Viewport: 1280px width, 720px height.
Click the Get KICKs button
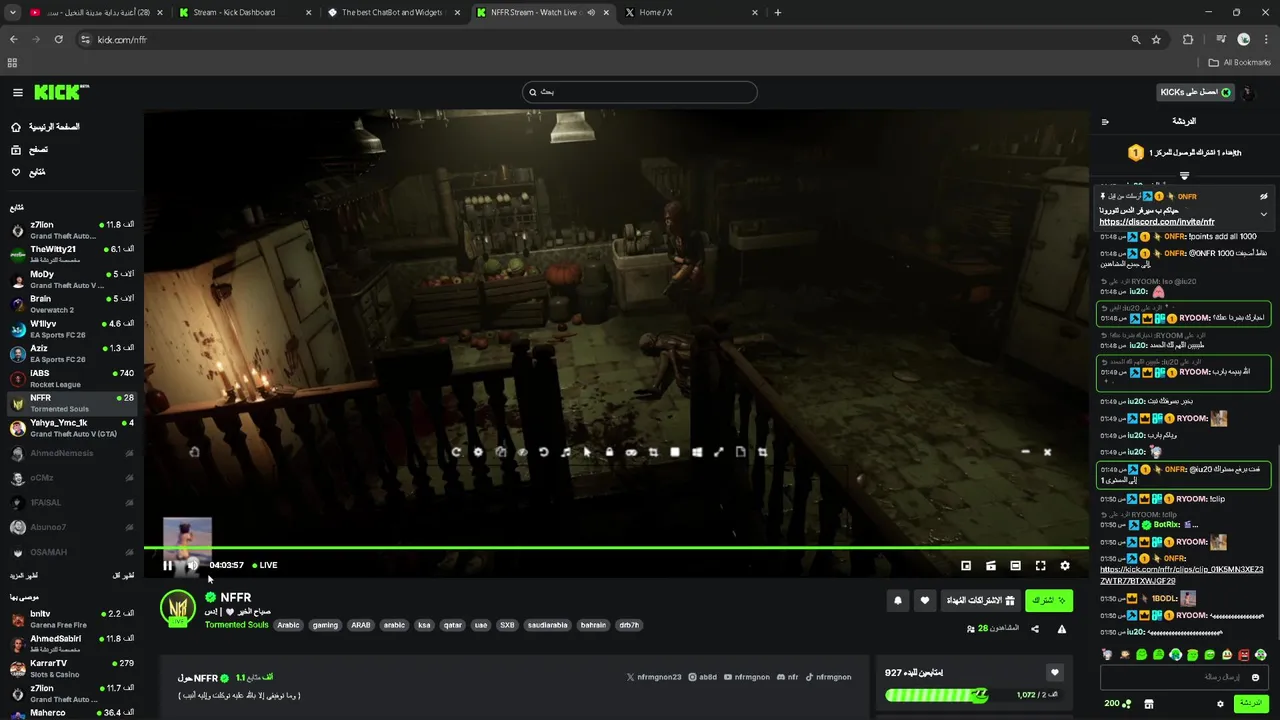coord(1195,92)
